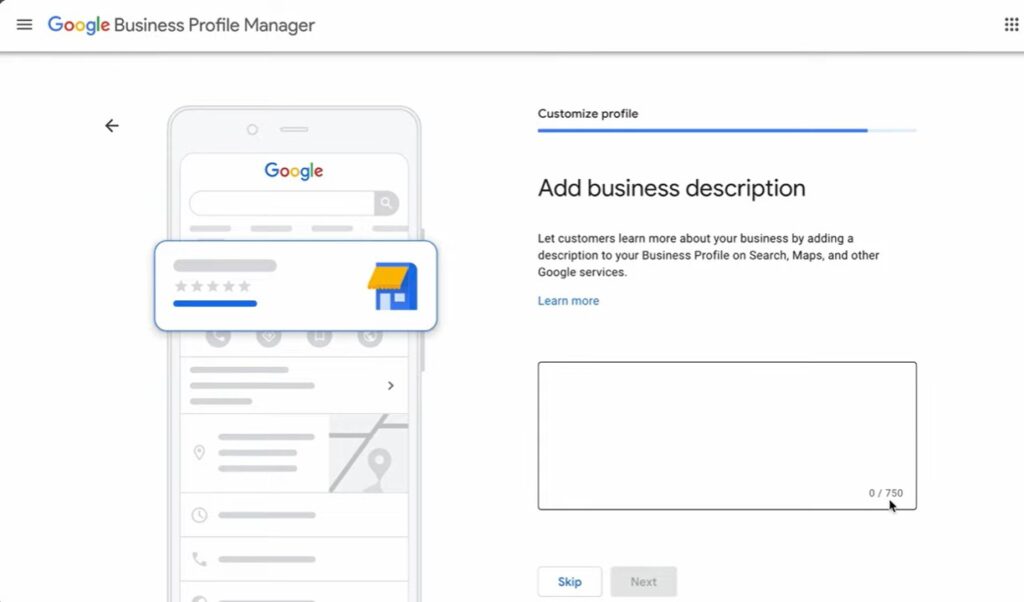Open the navigation hamburger menu

(x=24, y=24)
